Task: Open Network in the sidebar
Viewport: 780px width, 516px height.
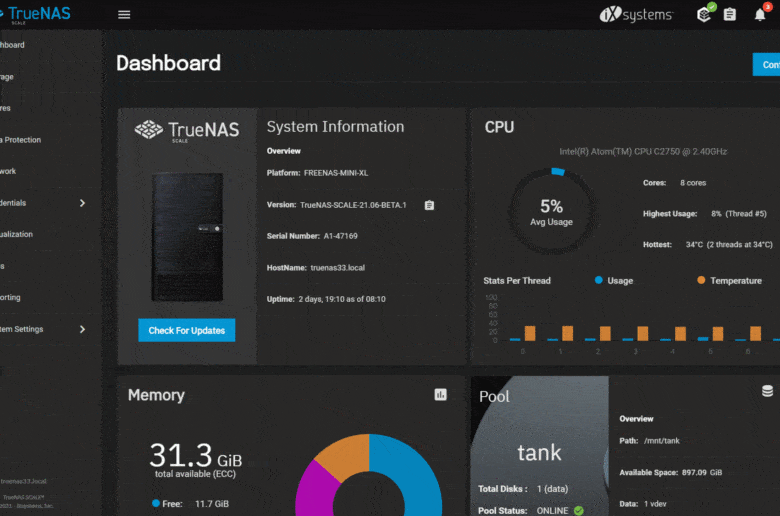Action: 8,171
